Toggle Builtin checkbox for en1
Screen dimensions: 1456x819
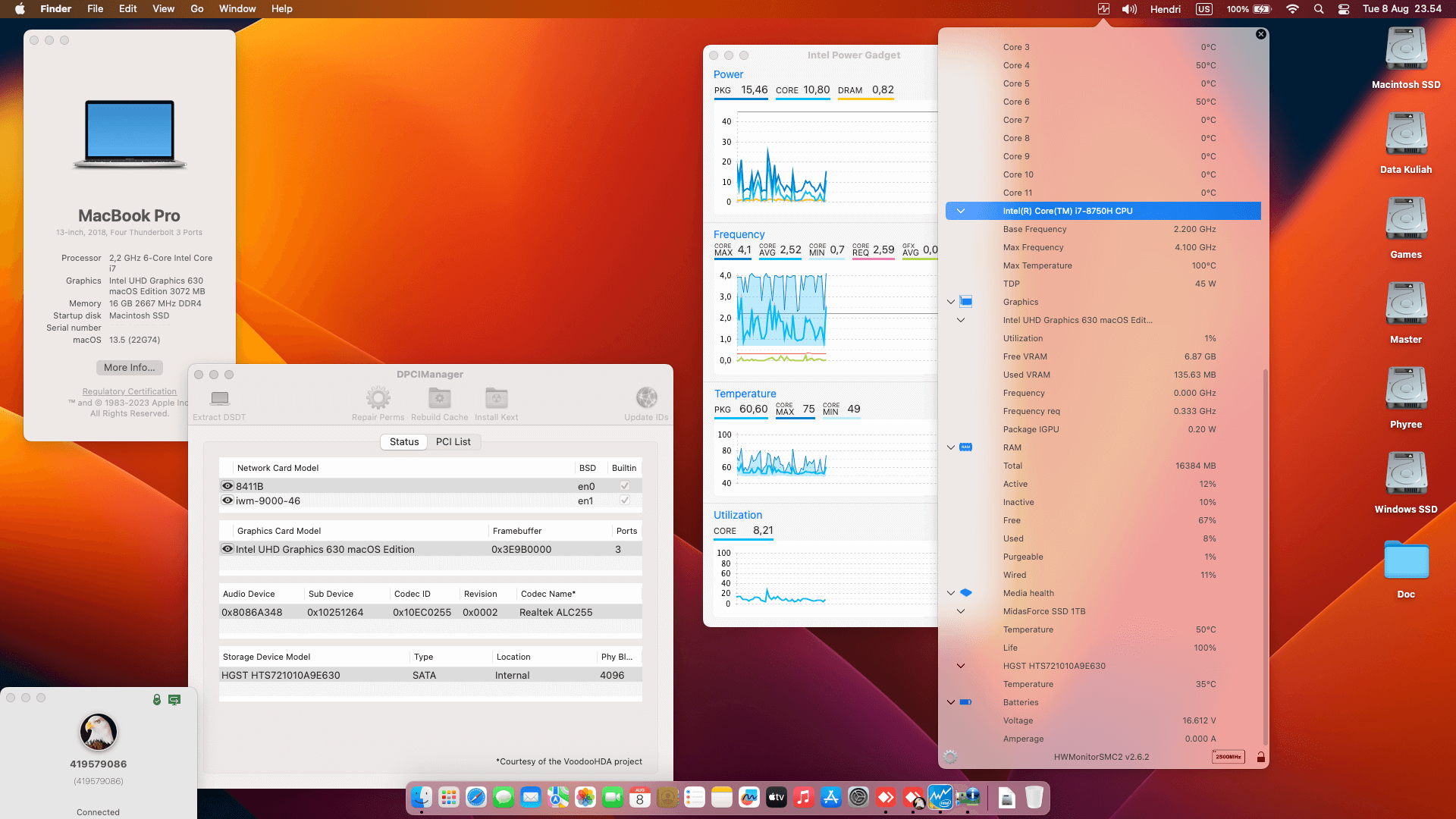point(625,500)
